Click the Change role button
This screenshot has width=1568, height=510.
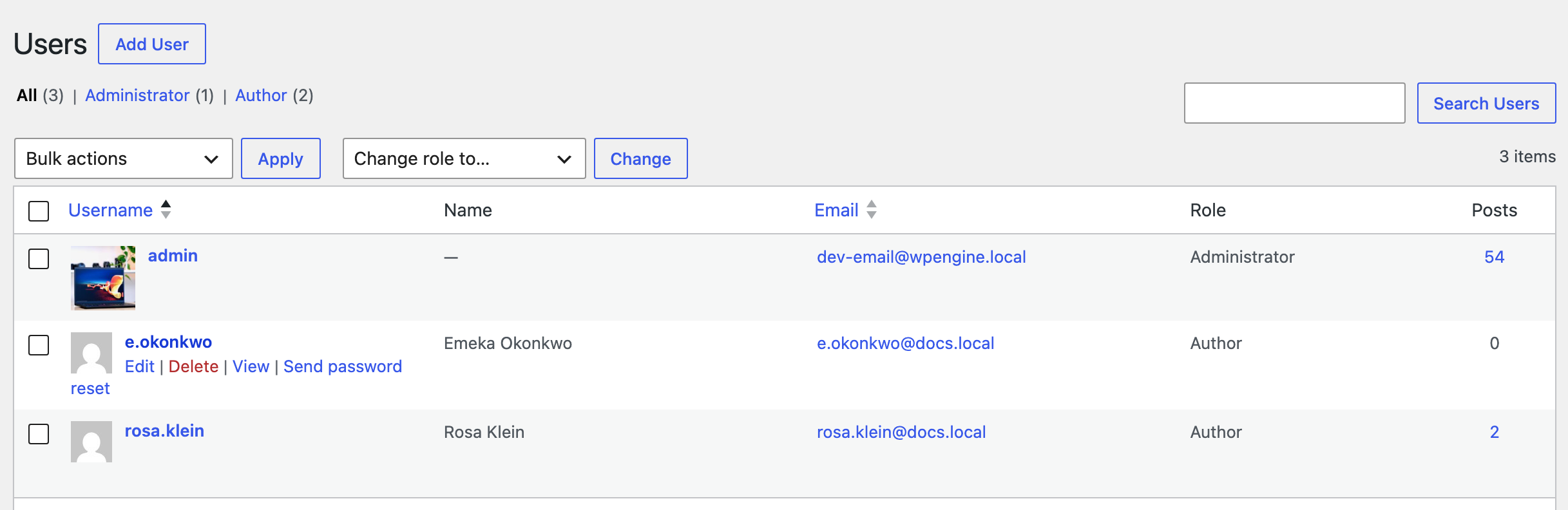click(641, 158)
